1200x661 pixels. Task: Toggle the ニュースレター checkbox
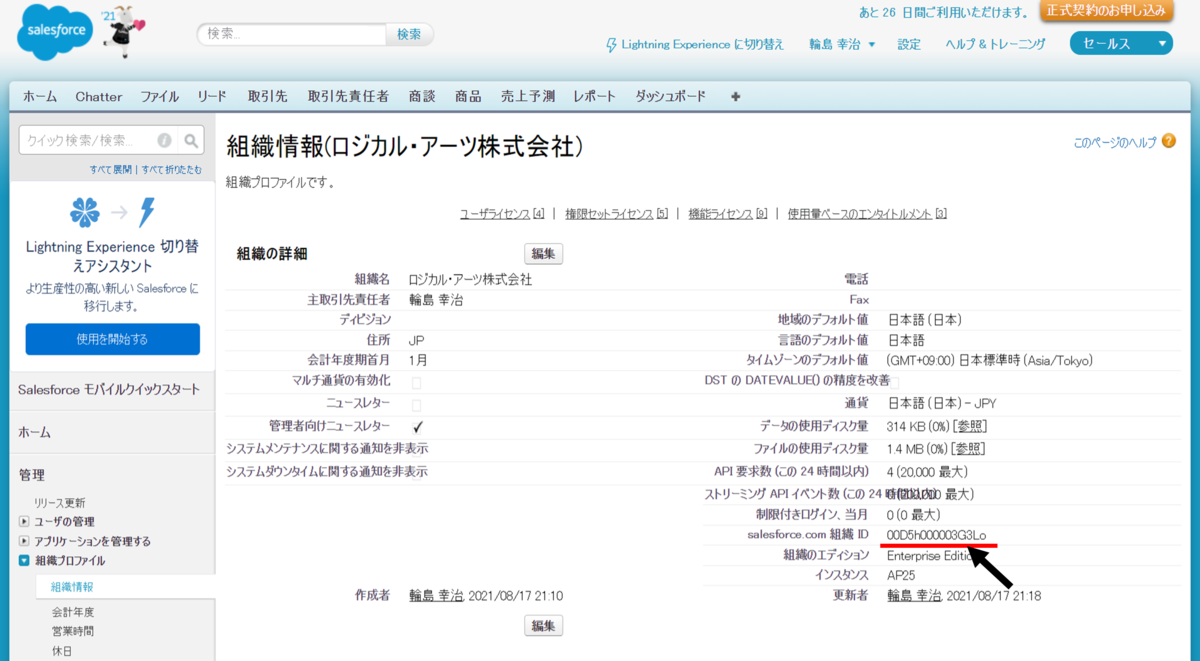(x=416, y=404)
